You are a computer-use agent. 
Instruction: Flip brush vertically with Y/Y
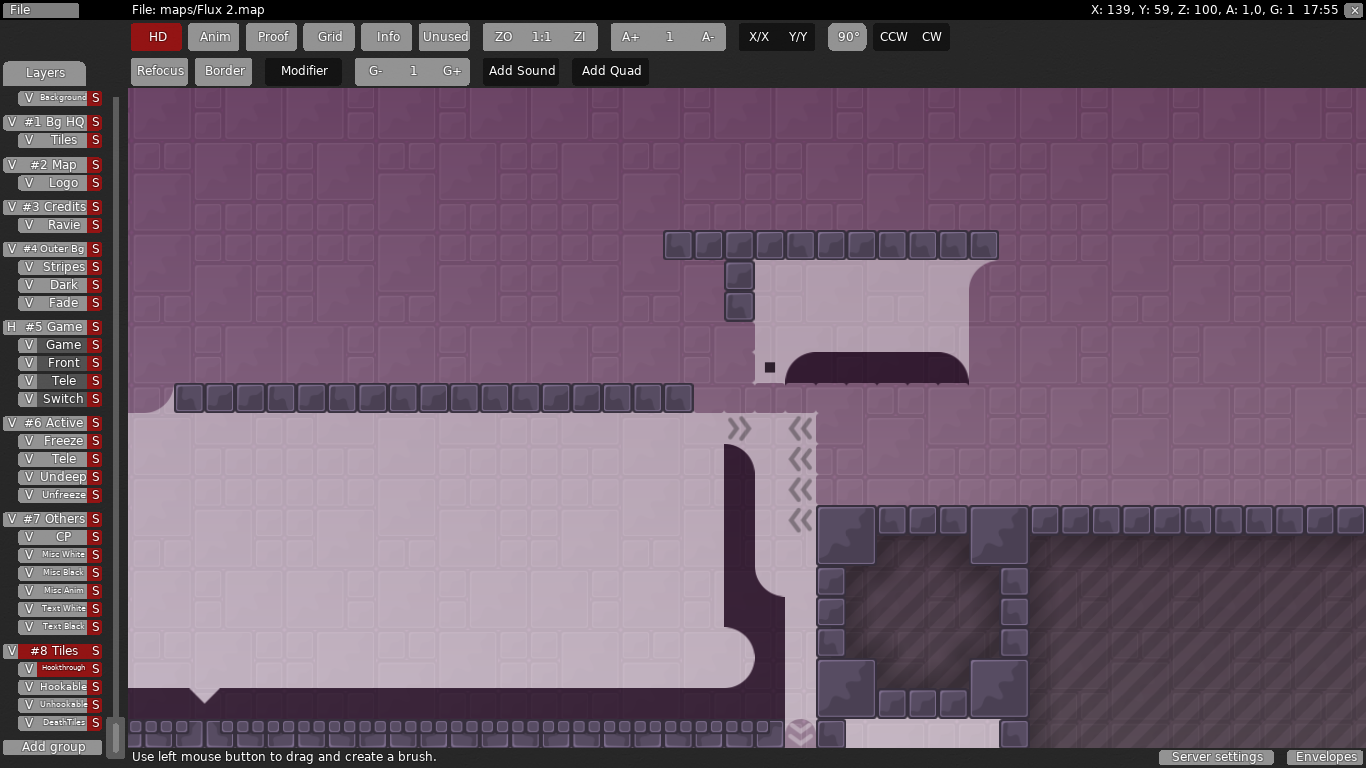point(797,37)
